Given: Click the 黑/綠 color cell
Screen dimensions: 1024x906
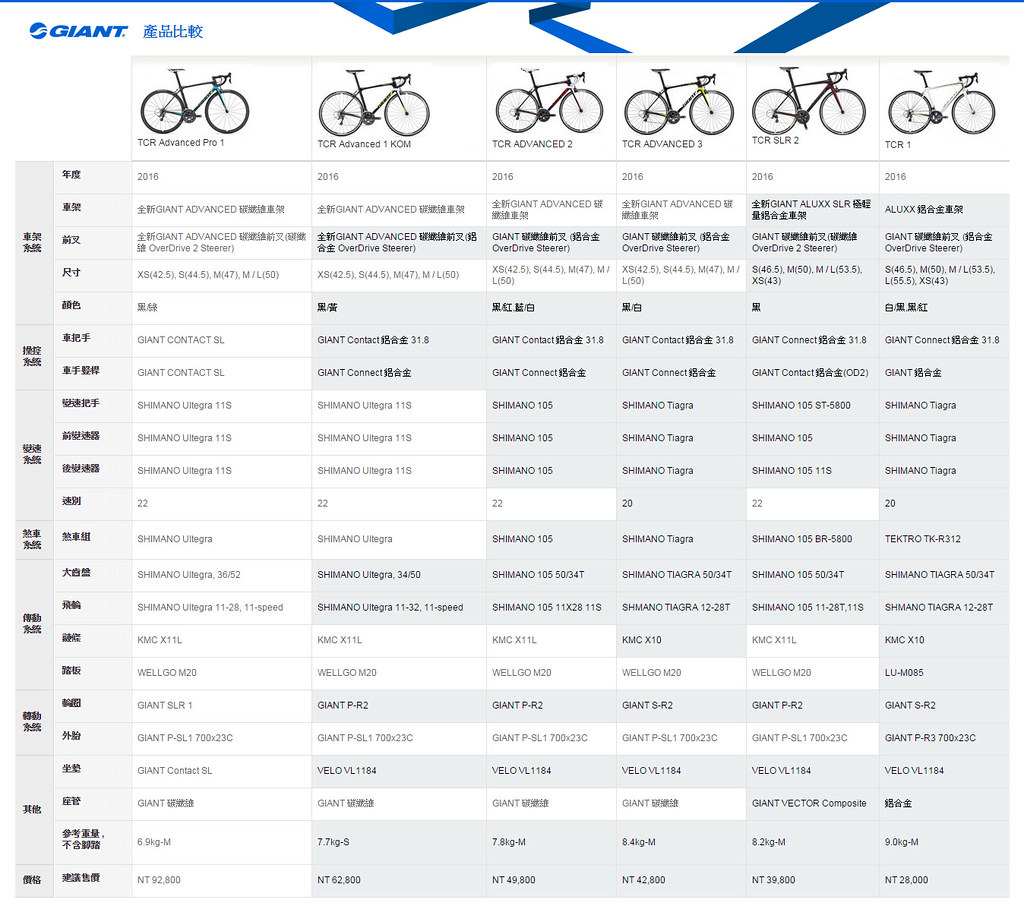Looking at the screenshot, I should (221, 308).
